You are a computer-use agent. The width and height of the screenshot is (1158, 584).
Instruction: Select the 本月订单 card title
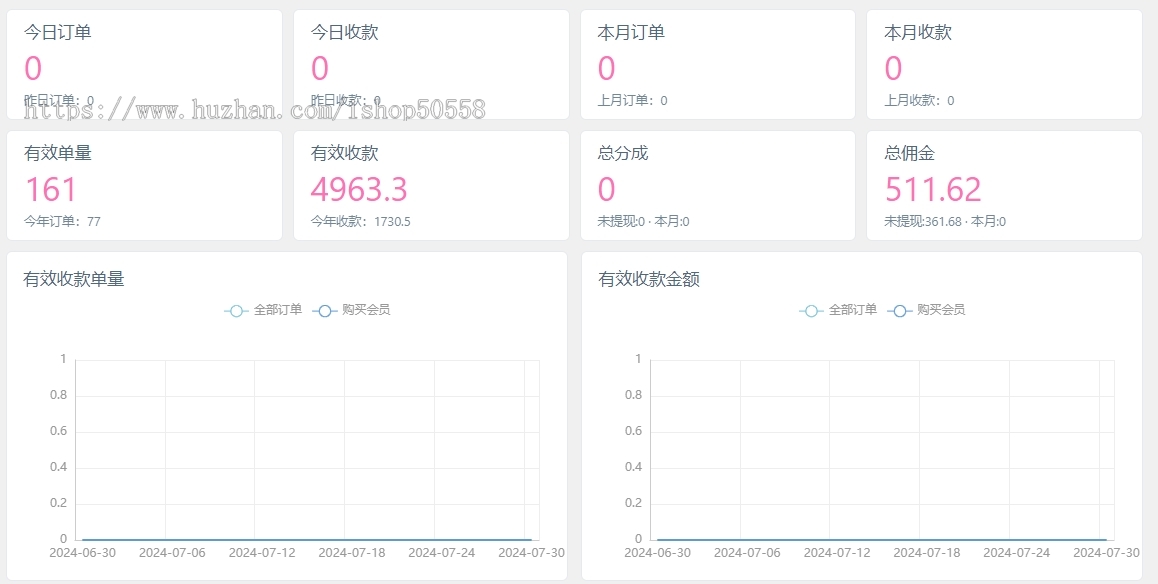(x=631, y=32)
